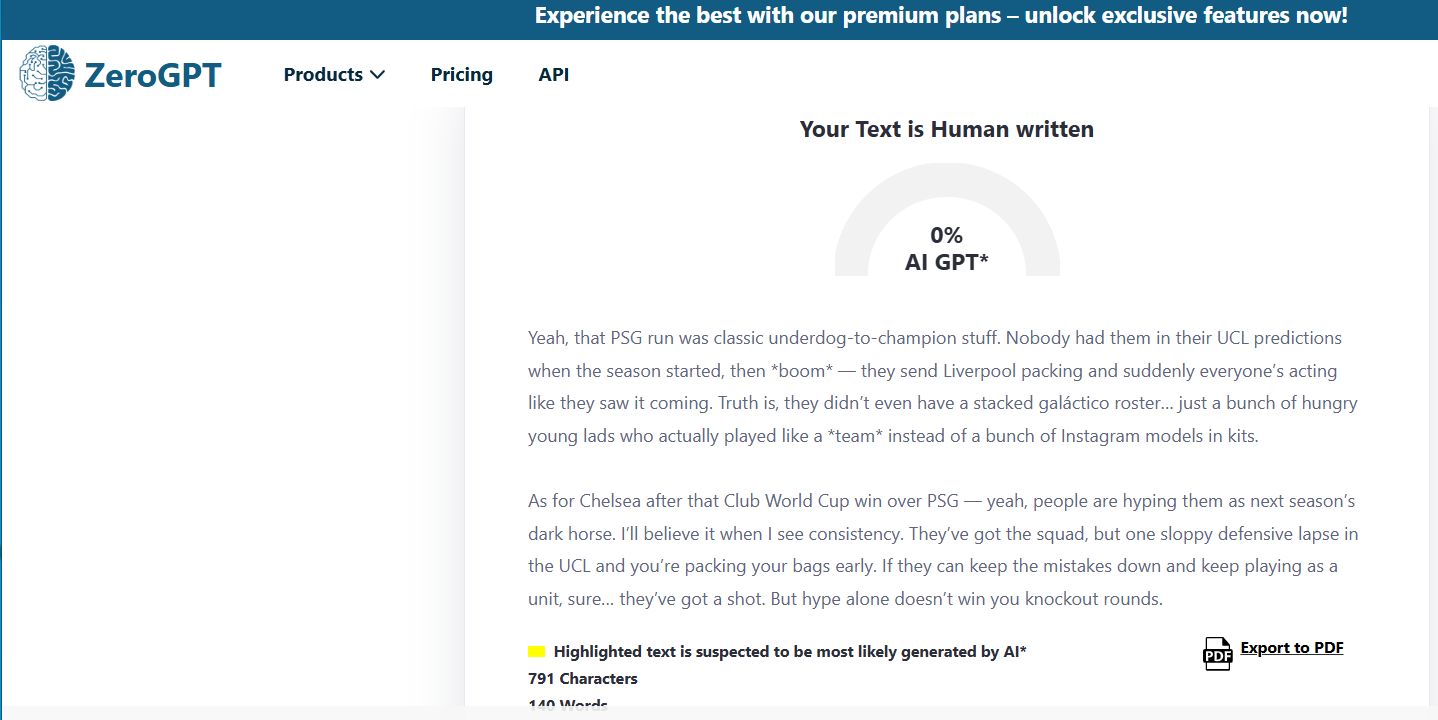The image size is (1438, 720).
Task: Click the PDF file icon
Action: tap(1217, 652)
